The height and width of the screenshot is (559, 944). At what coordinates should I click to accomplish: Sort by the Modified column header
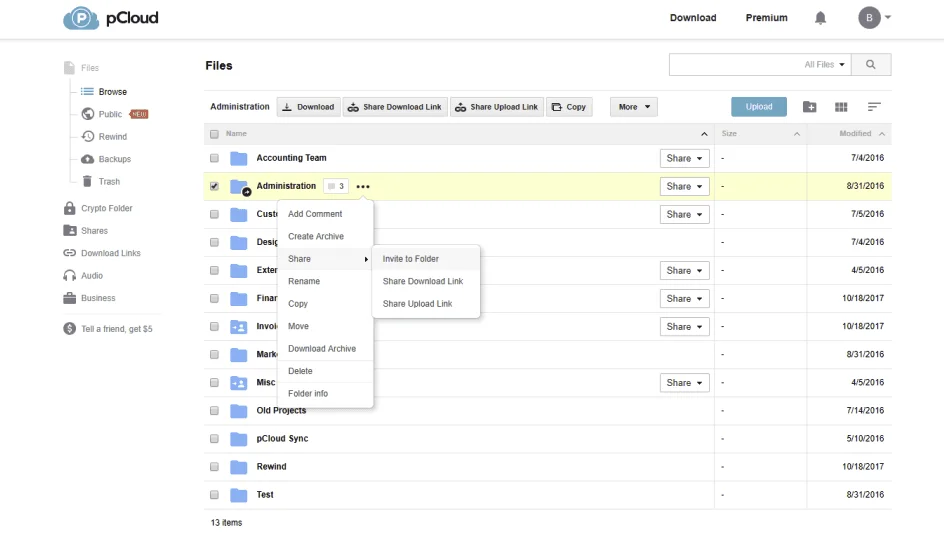point(855,134)
